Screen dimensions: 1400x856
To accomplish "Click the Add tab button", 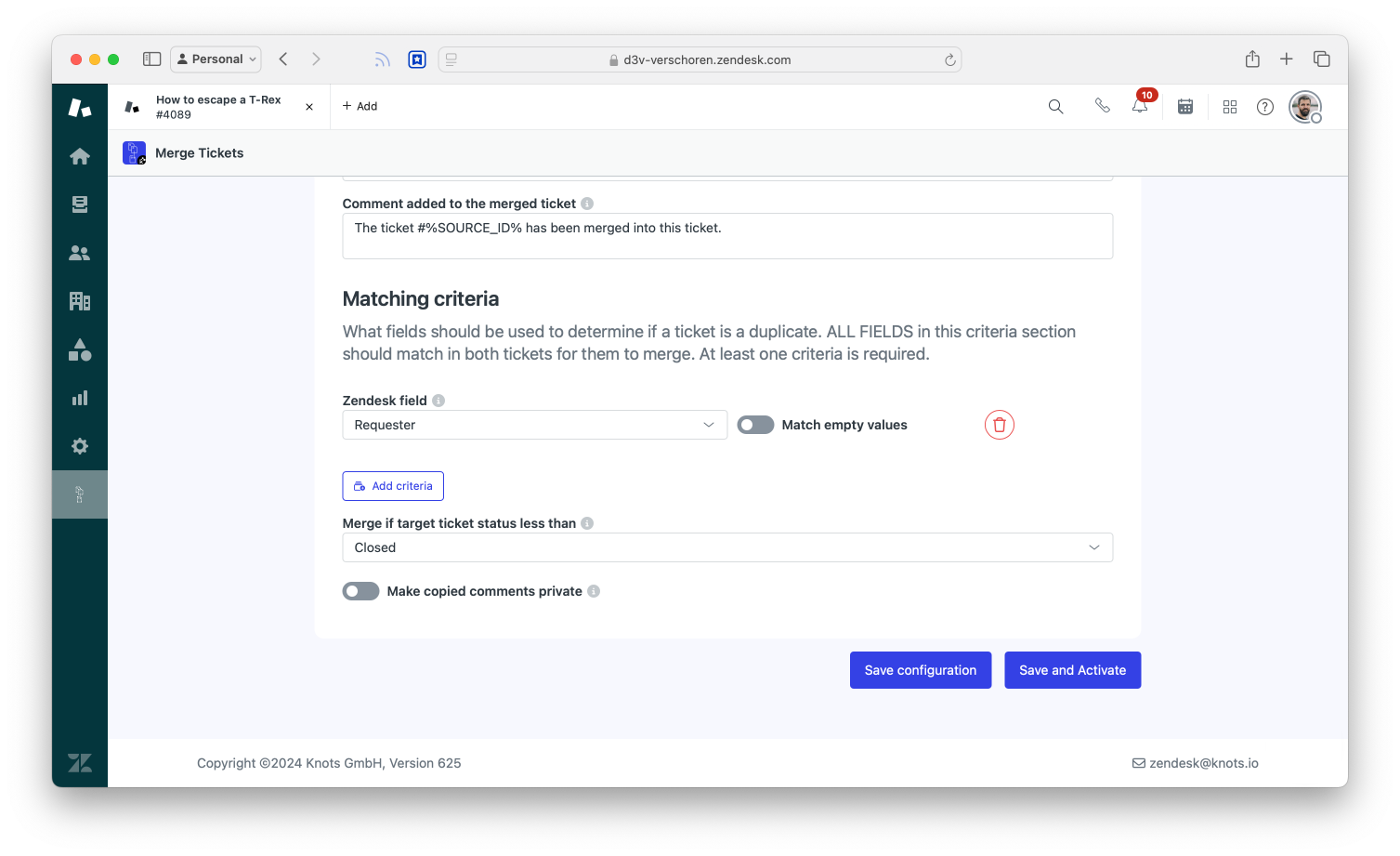I will [x=360, y=107].
